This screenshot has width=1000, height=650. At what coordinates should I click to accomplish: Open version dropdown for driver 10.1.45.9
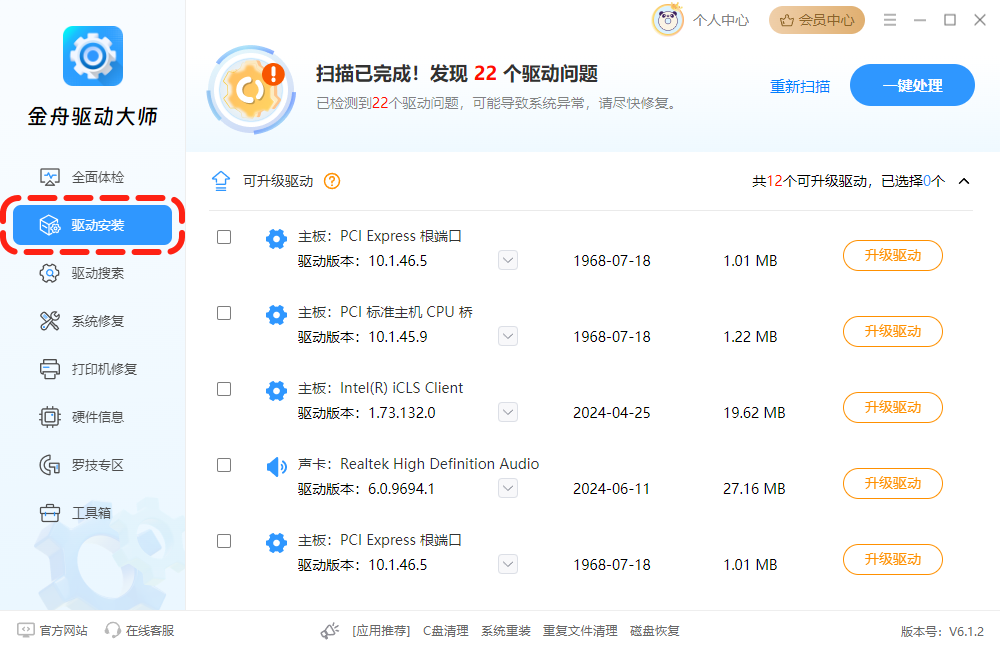(508, 336)
